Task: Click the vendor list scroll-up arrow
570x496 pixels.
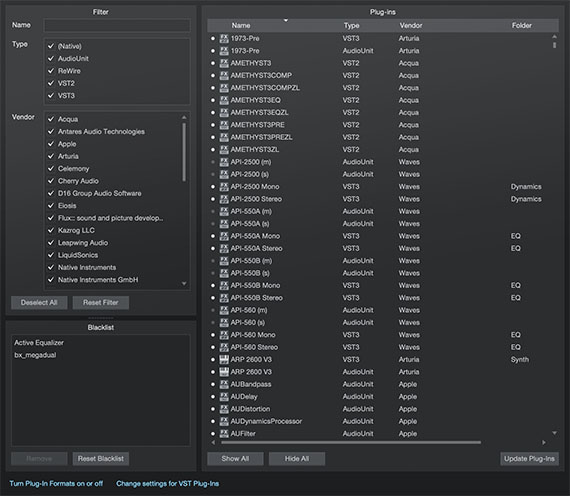Action: 184,117
